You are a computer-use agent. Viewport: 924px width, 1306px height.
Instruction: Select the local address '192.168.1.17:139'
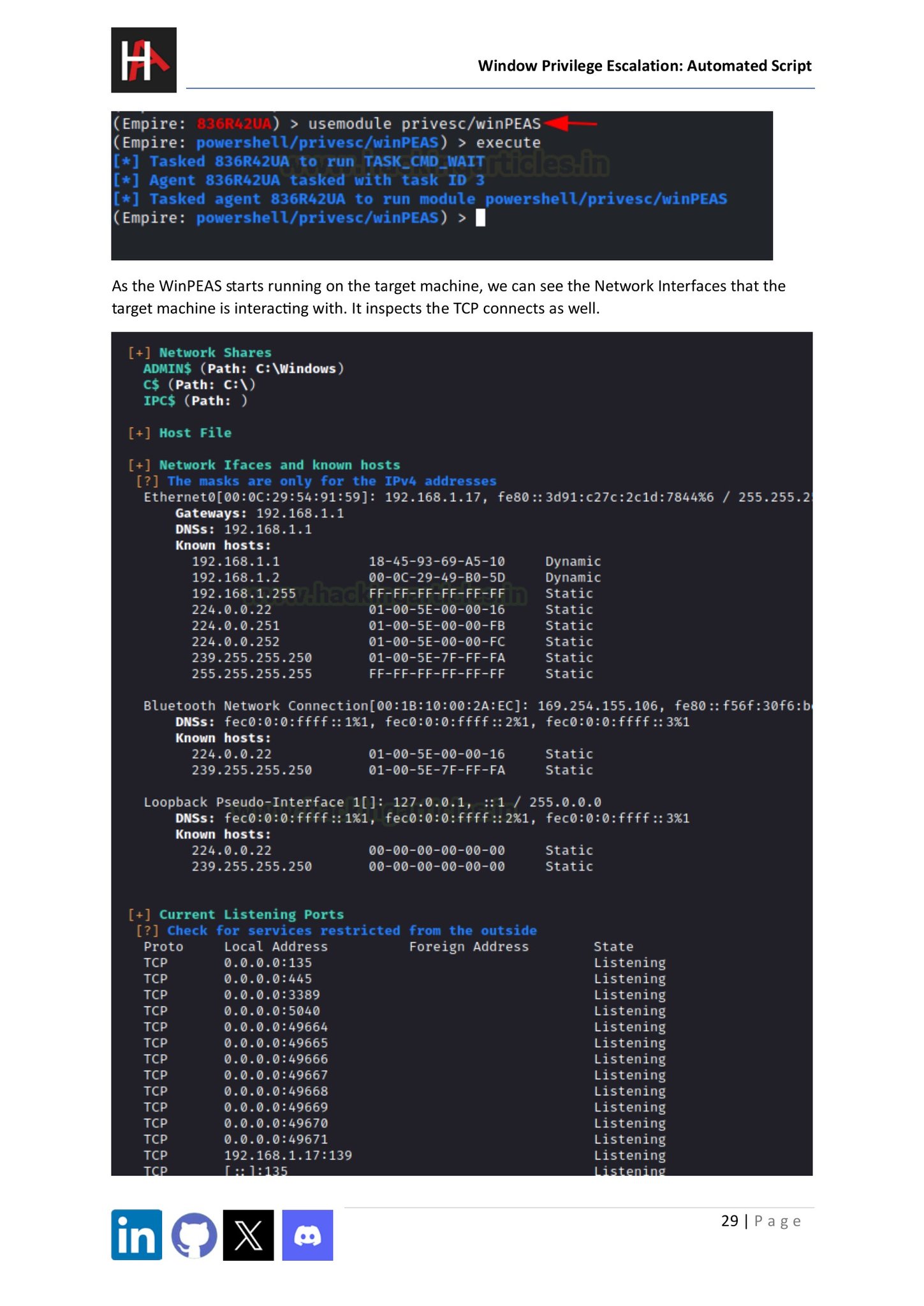click(288, 1156)
